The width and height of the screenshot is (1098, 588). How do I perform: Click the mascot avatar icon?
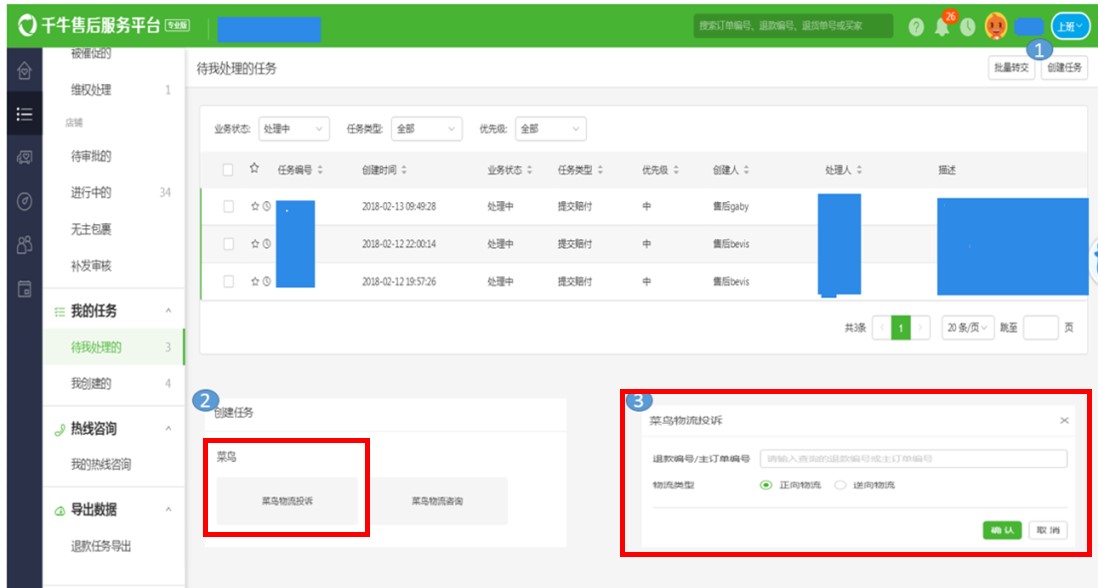point(995,27)
